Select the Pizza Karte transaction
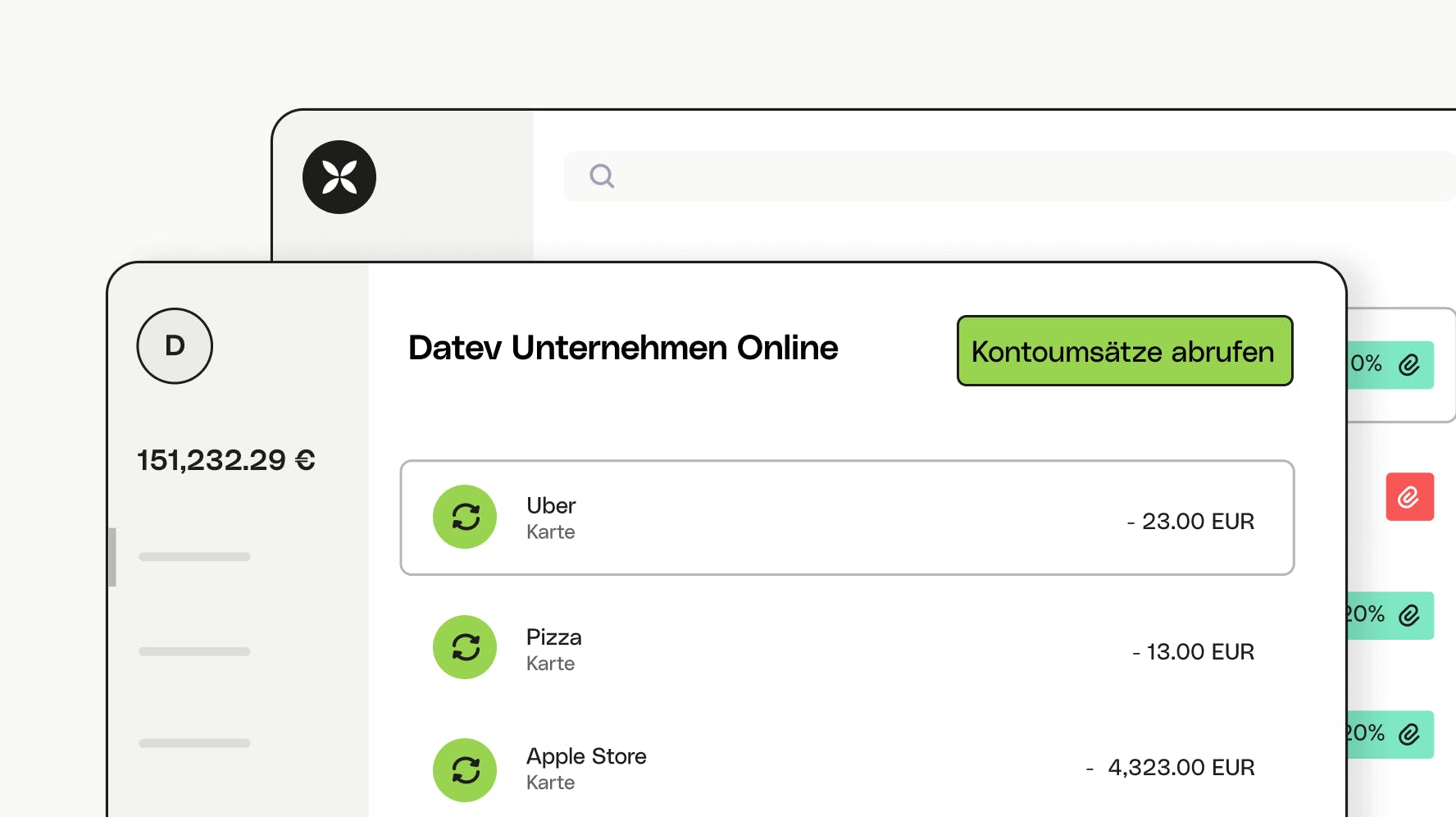 click(846, 648)
